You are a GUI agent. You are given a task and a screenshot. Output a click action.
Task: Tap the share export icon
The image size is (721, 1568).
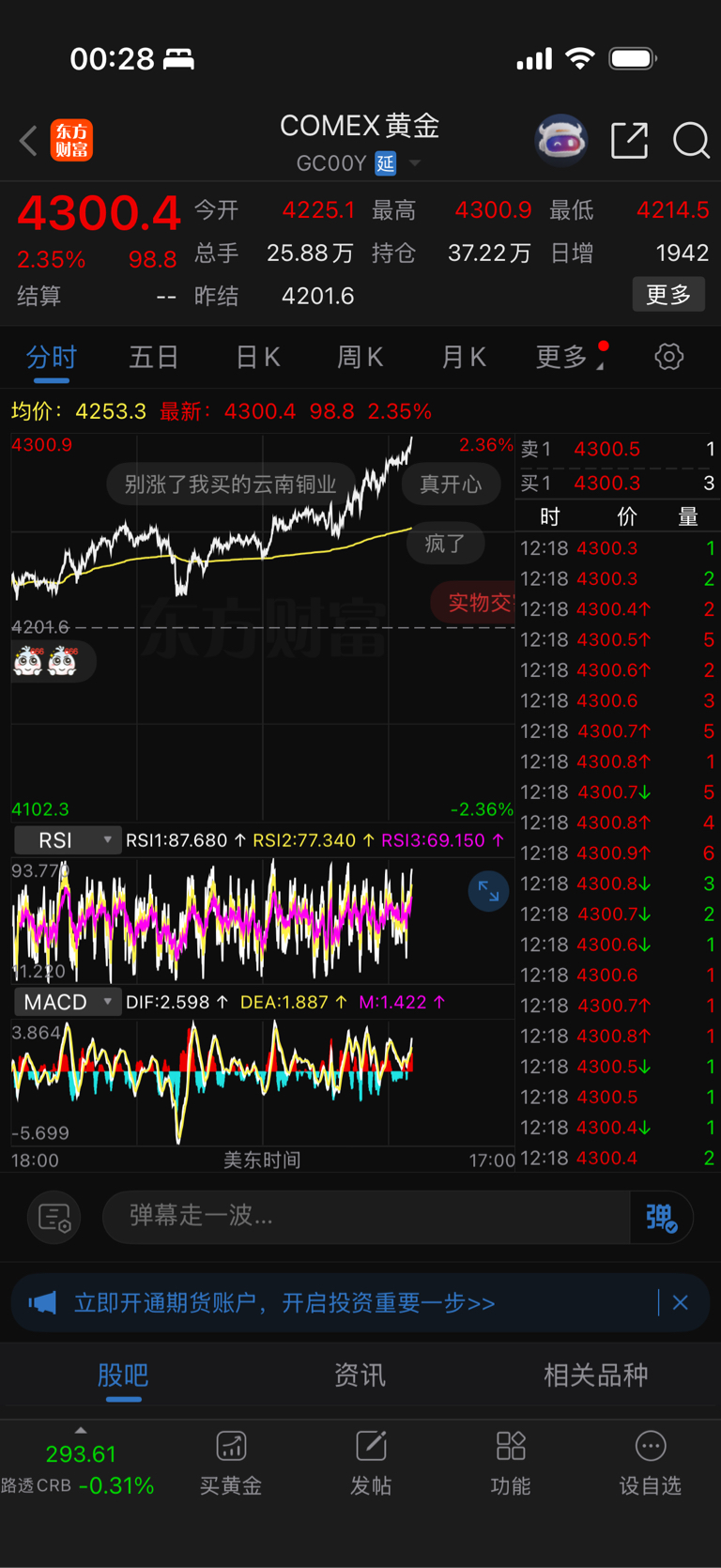point(629,141)
